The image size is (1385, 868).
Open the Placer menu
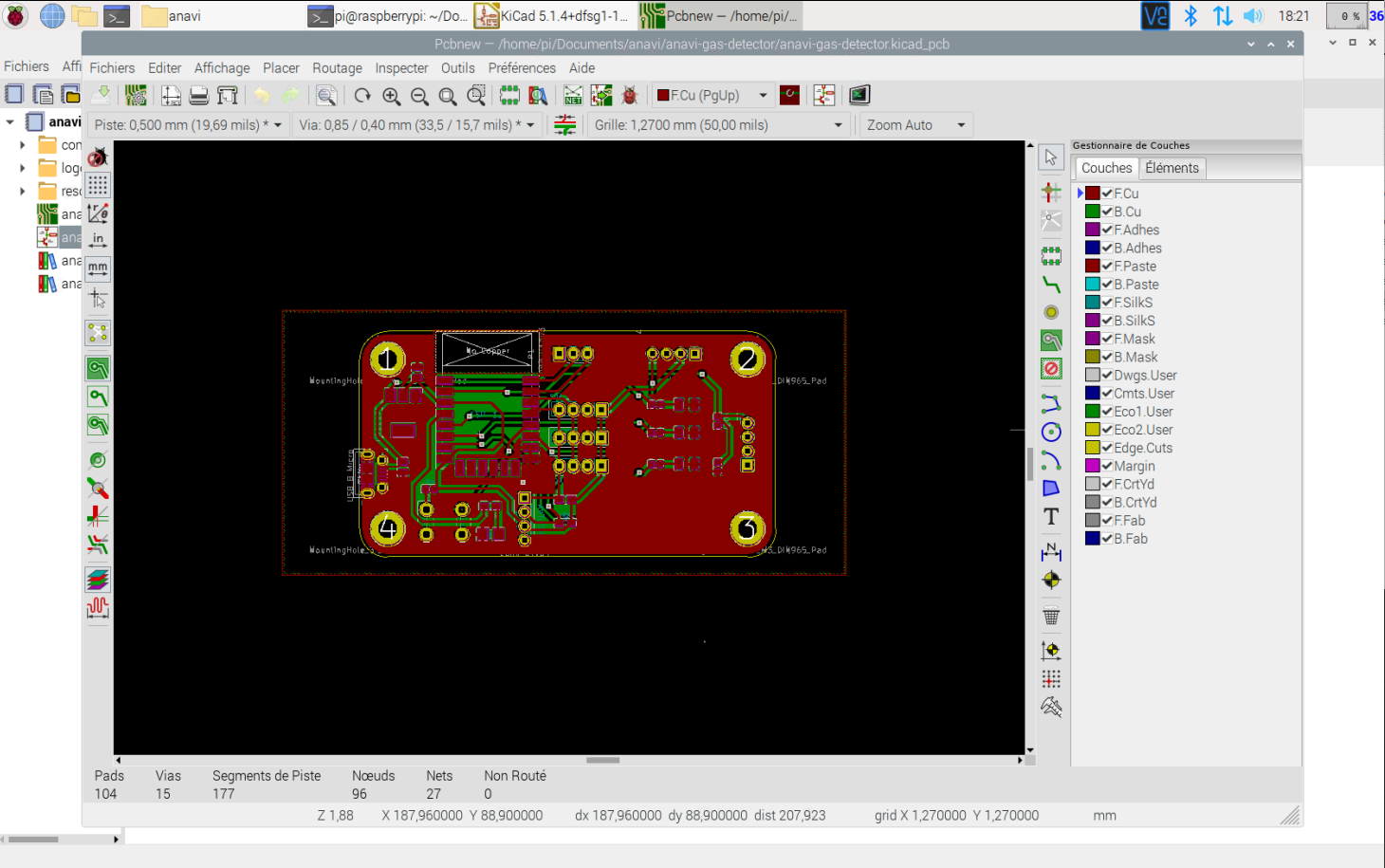coord(281,68)
